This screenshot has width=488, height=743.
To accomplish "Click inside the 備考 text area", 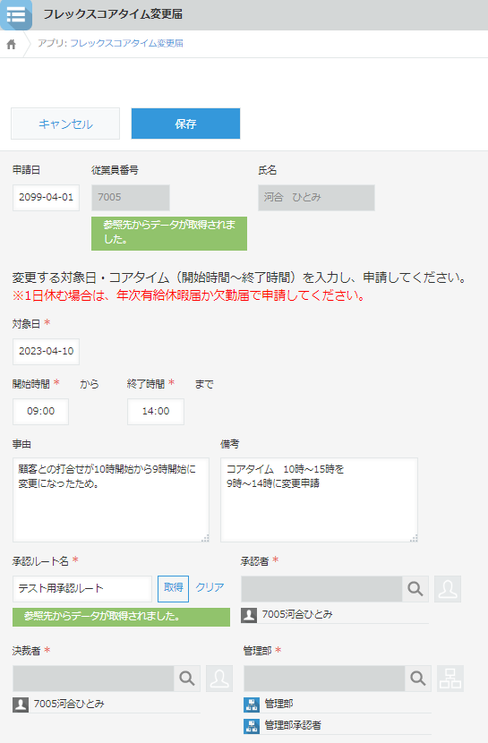I will point(319,500).
